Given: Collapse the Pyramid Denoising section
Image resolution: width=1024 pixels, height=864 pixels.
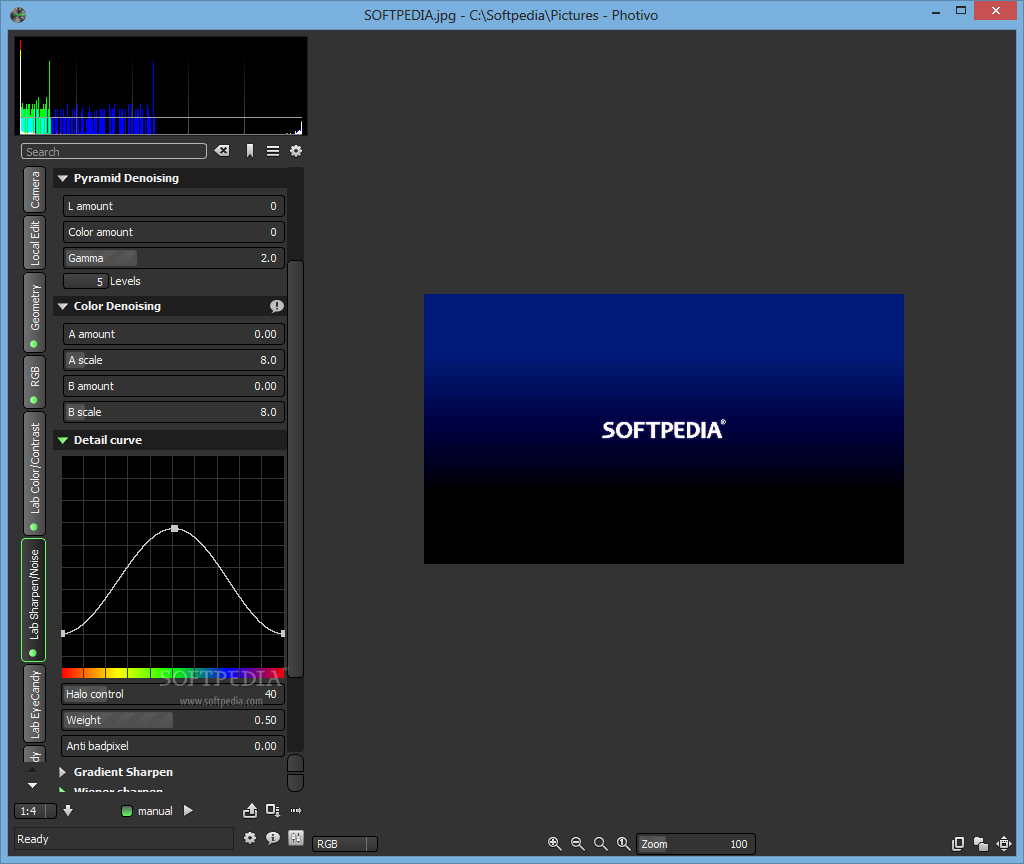Looking at the screenshot, I should pyautogui.click(x=63, y=178).
